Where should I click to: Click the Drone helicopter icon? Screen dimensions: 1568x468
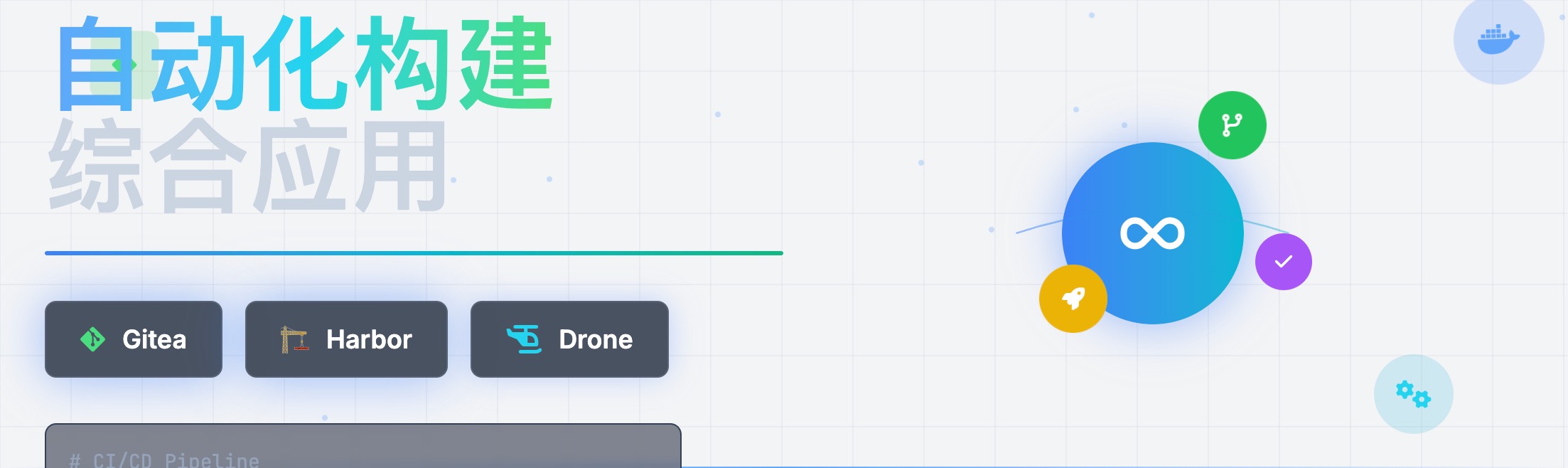(x=525, y=339)
